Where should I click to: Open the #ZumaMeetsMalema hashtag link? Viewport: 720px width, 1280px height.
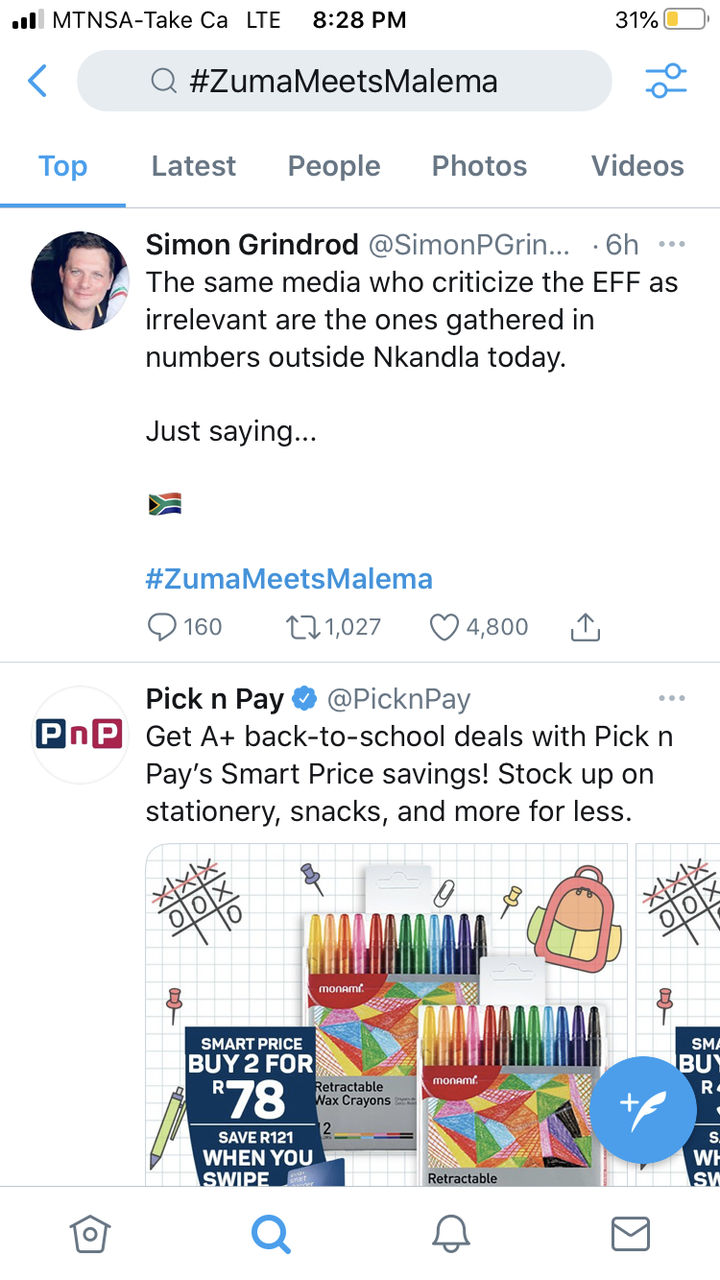[x=289, y=579]
